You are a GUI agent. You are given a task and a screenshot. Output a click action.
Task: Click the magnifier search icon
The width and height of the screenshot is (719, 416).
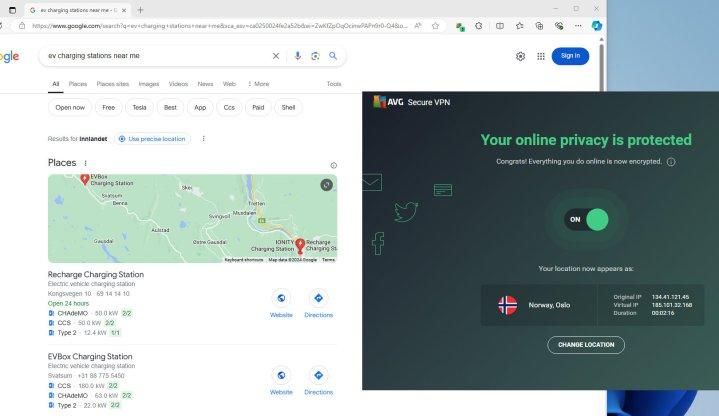333,56
